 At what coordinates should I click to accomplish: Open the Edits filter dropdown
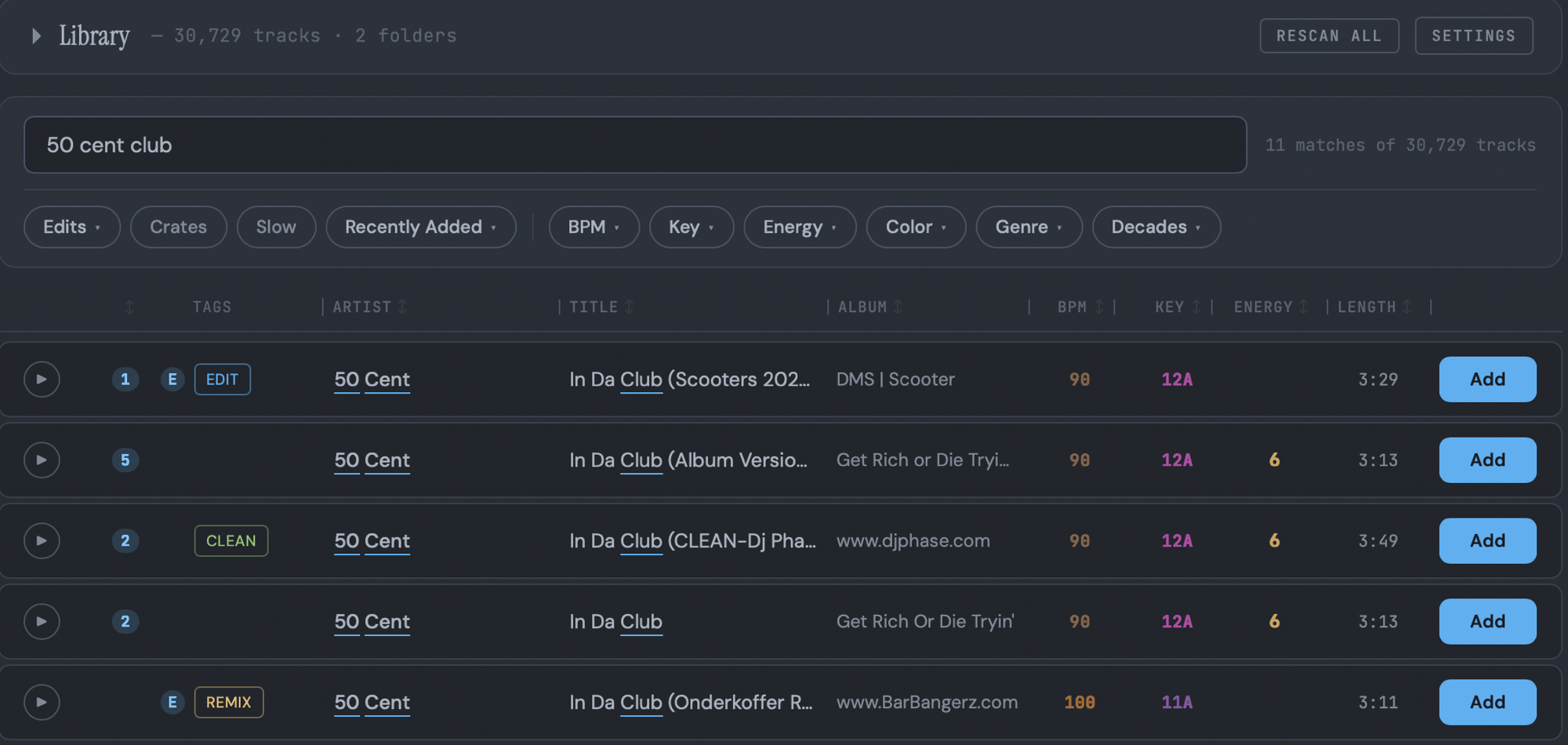pos(72,227)
